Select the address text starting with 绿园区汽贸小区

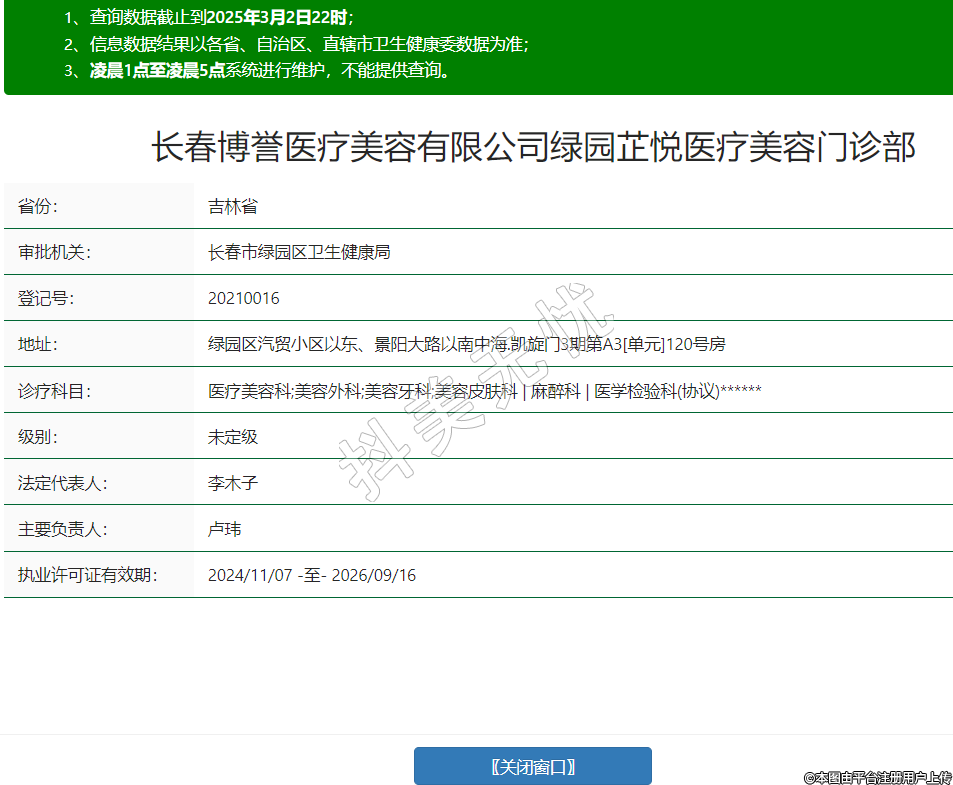pyautogui.click(x=466, y=344)
